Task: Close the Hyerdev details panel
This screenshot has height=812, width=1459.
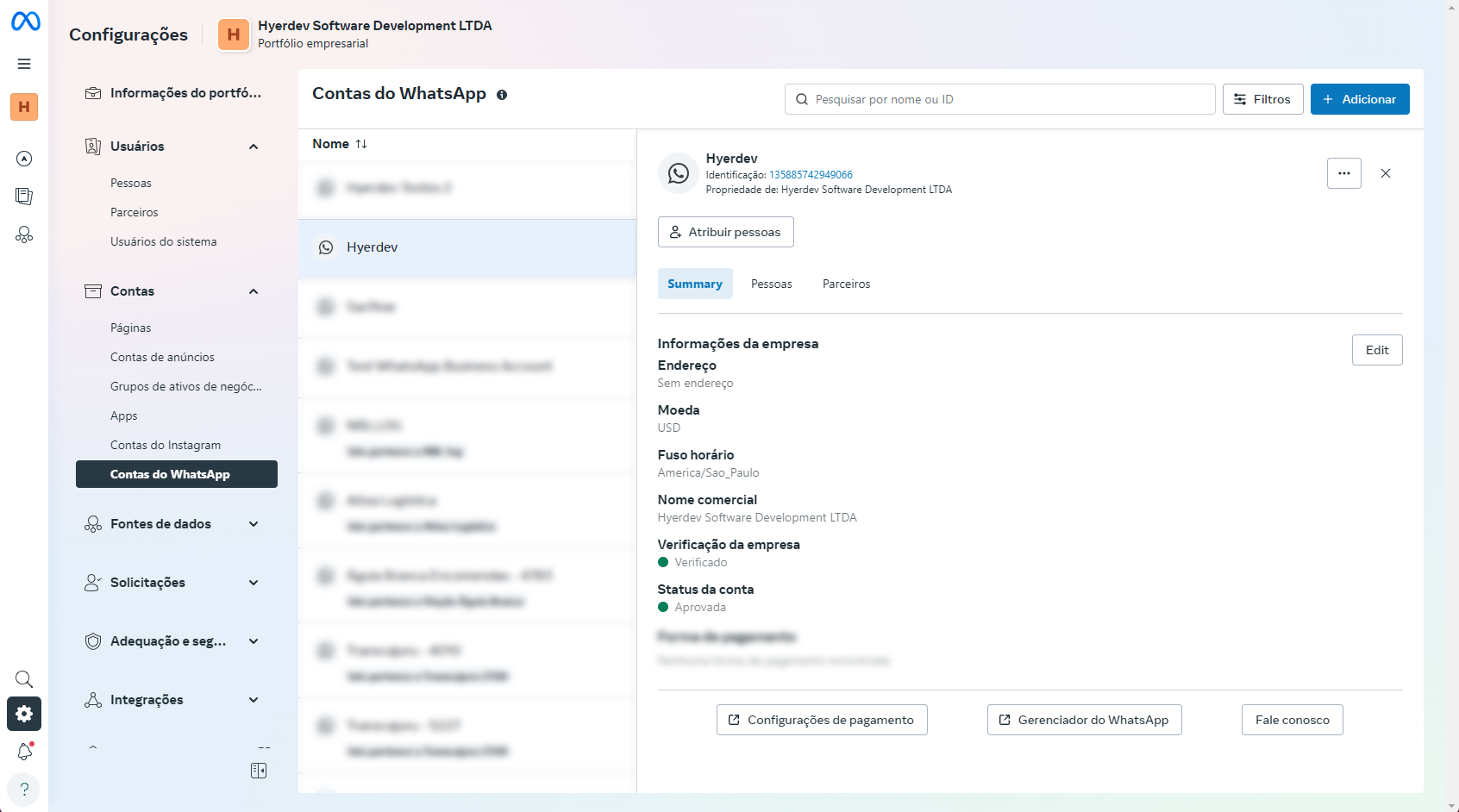Action: [x=1386, y=173]
